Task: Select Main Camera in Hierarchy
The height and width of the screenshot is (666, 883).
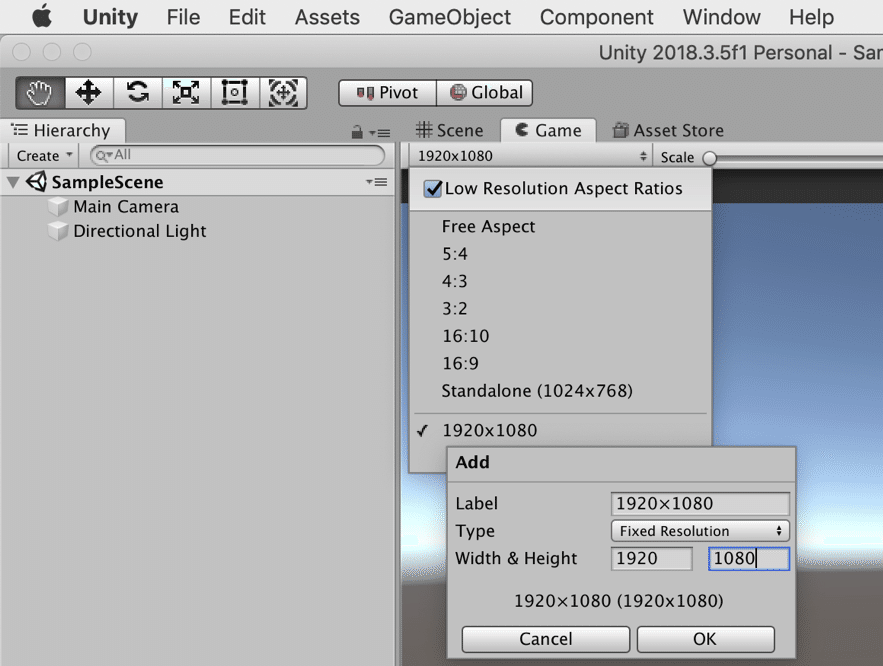Action: pyautogui.click(x=126, y=207)
